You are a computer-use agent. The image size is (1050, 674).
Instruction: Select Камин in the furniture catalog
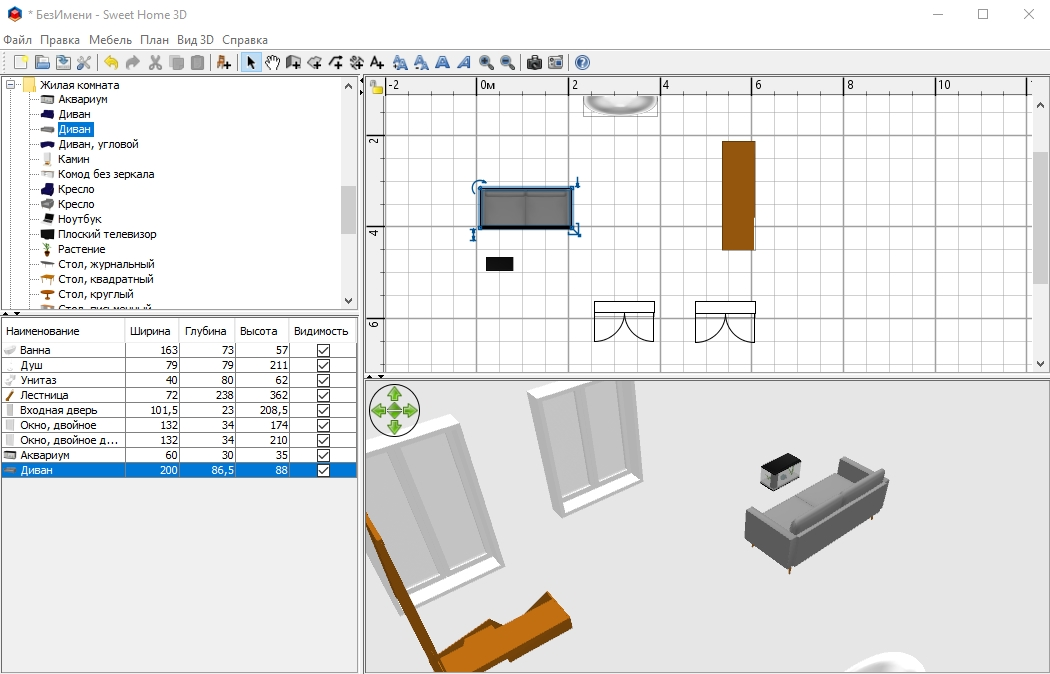(x=73, y=159)
